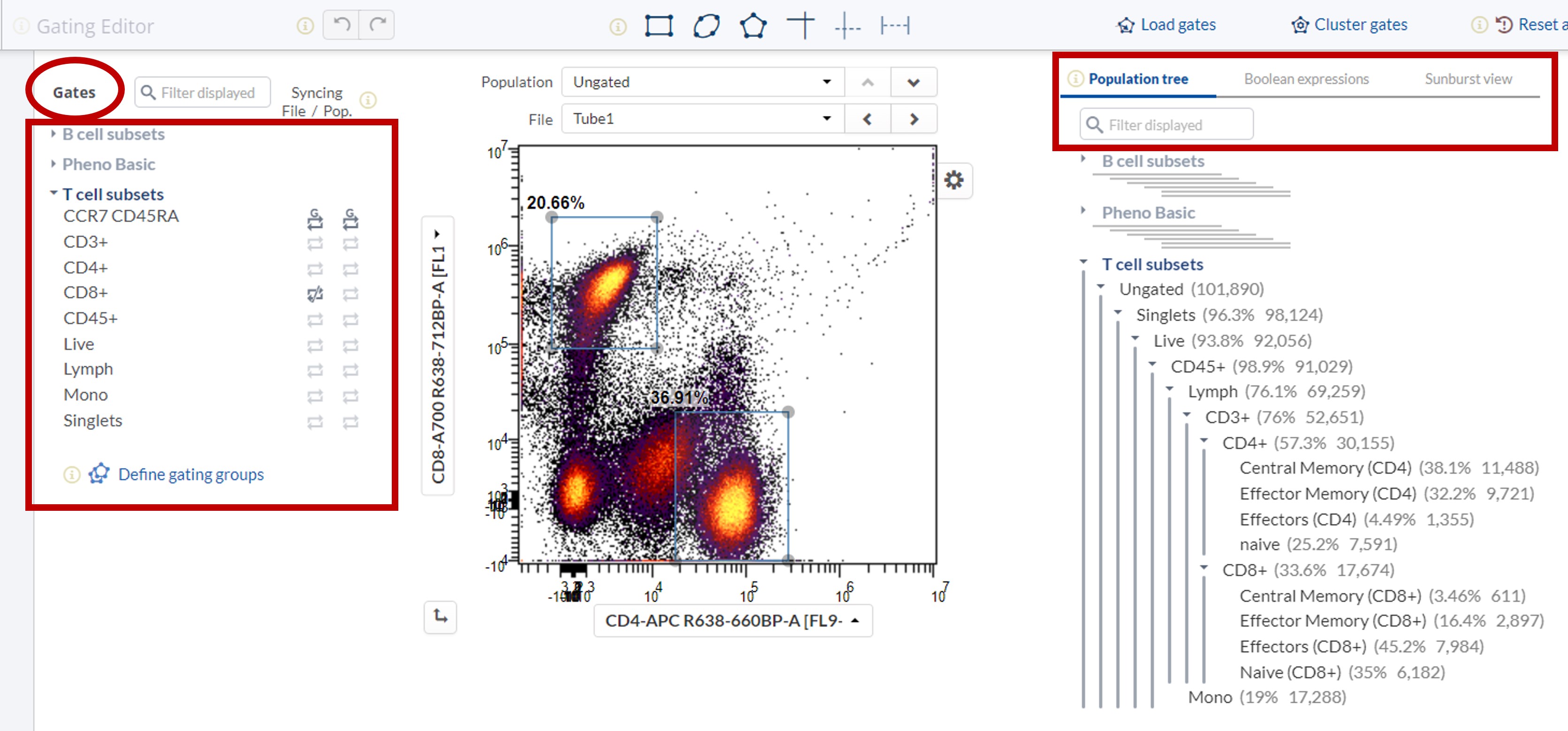Expand Pheno Basic in Gates list
This screenshot has height=731, width=1568.
pos(53,163)
